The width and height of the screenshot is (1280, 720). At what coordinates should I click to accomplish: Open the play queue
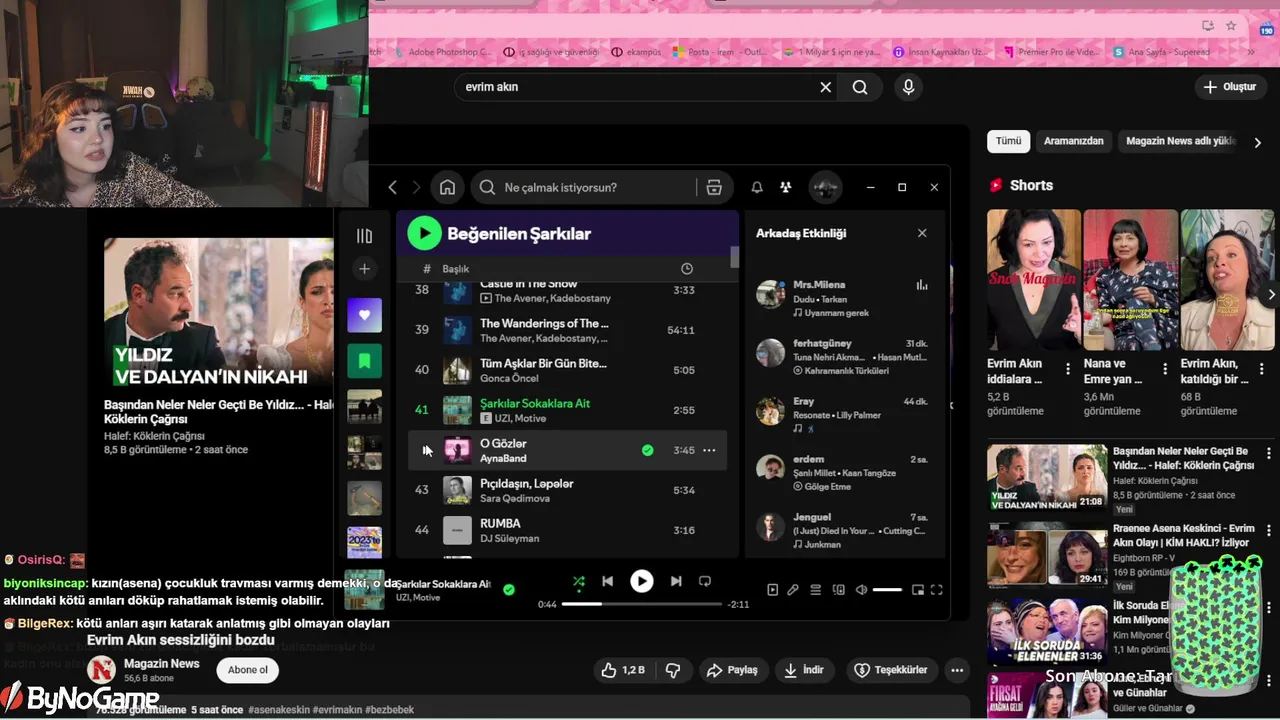(816, 590)
